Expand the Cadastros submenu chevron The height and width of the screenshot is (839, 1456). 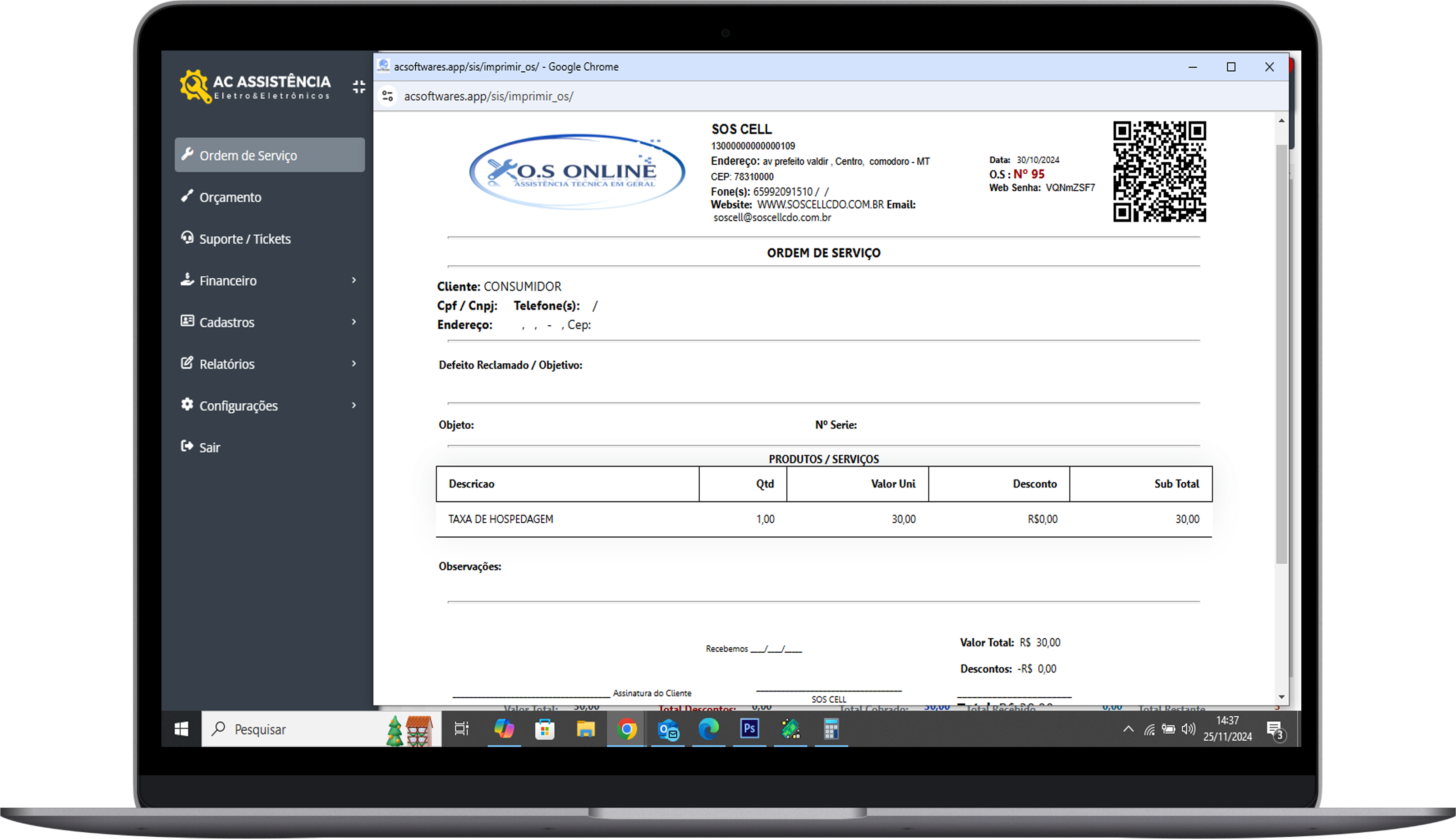354,322
